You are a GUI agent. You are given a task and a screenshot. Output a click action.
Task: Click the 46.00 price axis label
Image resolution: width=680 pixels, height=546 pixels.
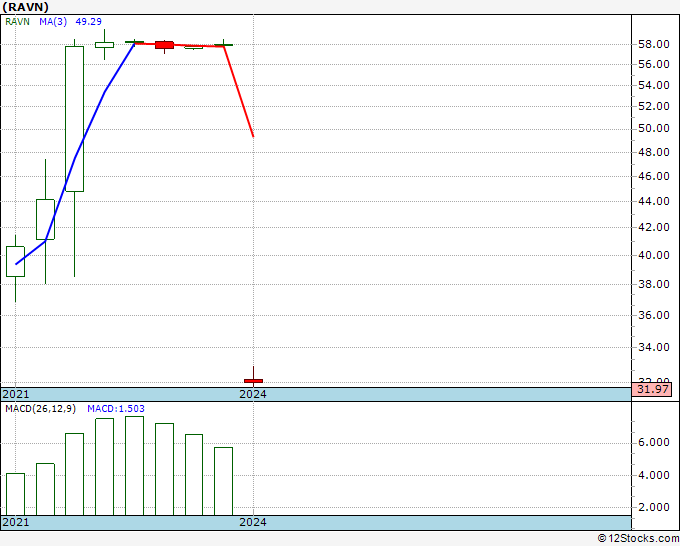point(654,176)
